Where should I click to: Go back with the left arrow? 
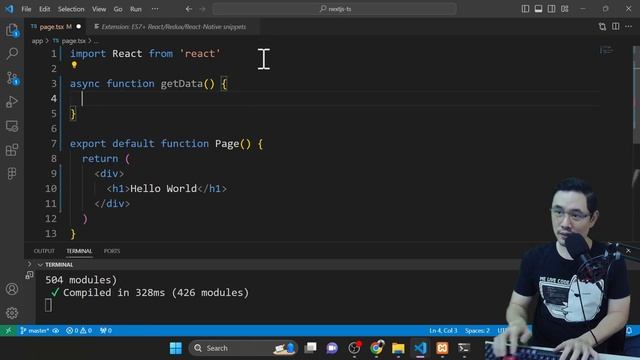(189, 9)
